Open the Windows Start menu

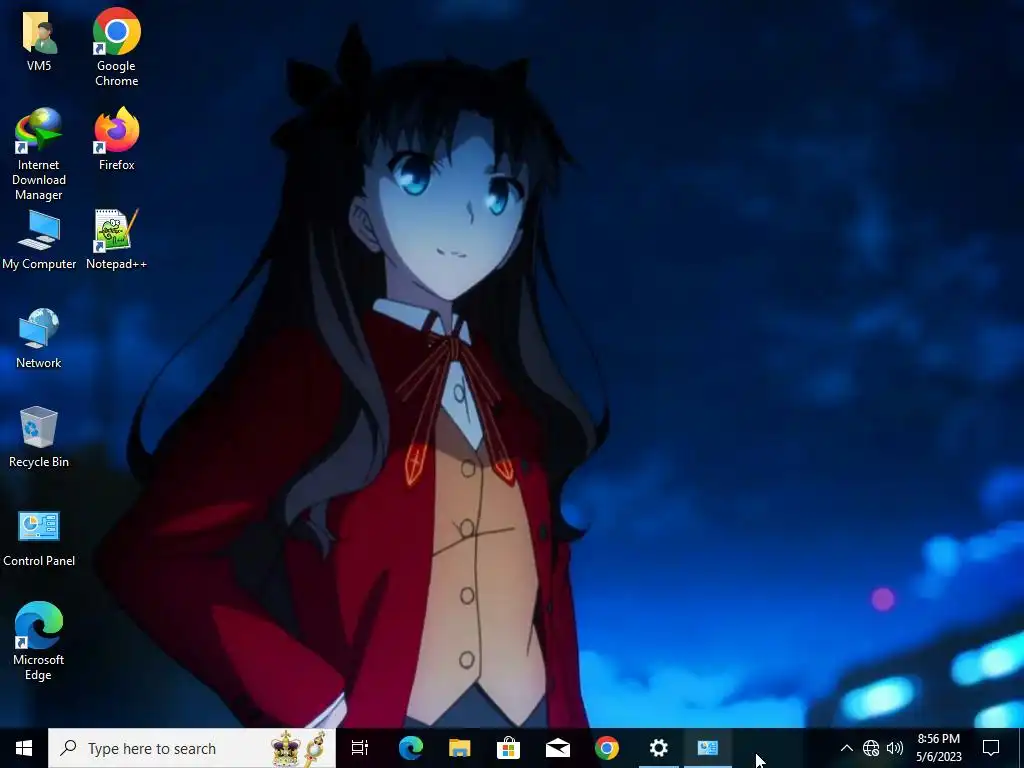(24, 748)
